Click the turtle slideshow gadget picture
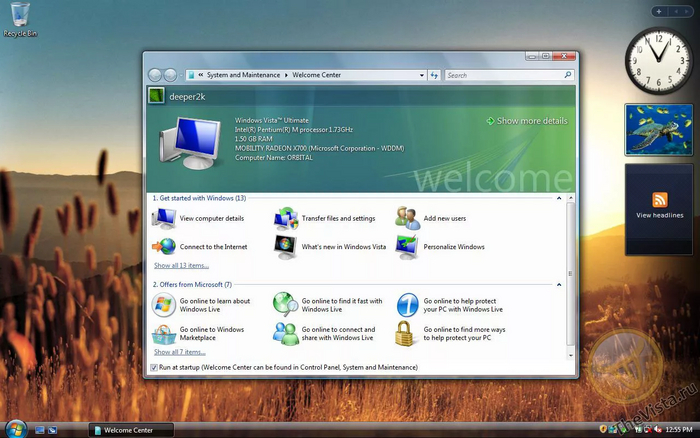This screenshot has width=700, height=438. coord(659,129)
